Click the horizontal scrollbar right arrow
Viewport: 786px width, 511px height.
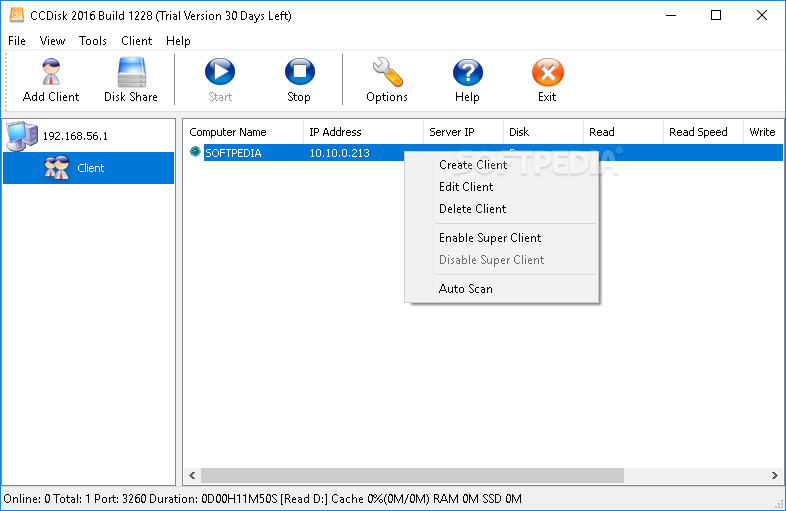tap(774, 475)
